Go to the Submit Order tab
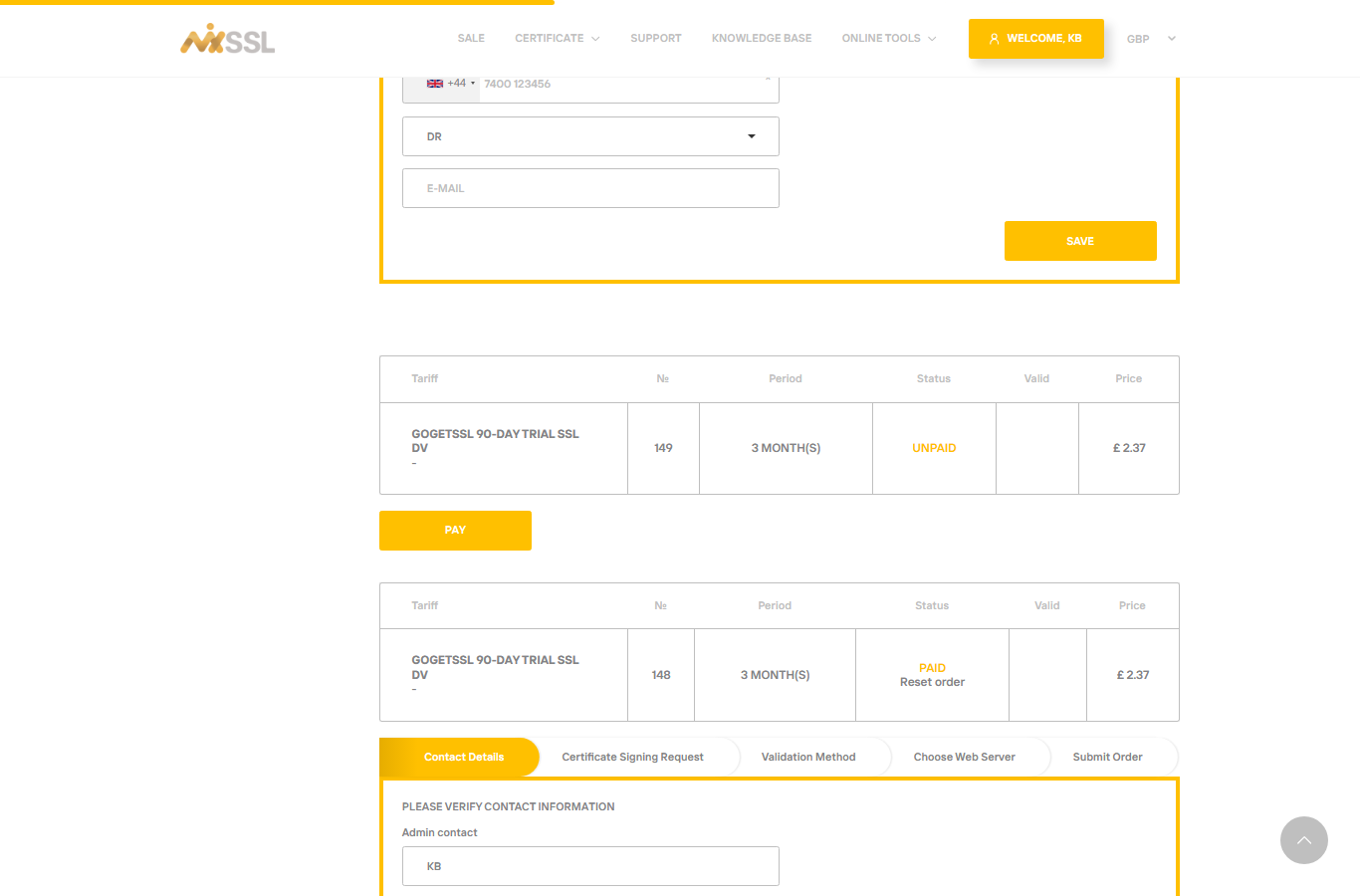Image resolution: width=1360 pixels, height=896 pixels. point(1107,757)
